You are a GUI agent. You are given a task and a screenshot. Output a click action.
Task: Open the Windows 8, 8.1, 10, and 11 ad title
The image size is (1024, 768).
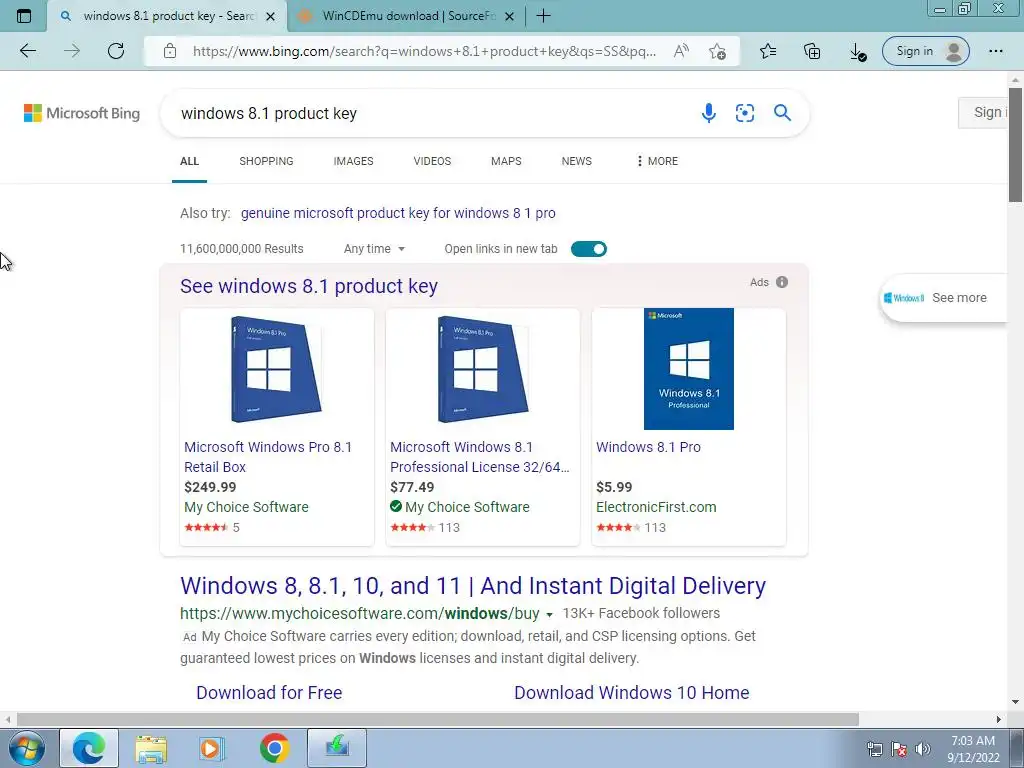(x=473, y=586)
